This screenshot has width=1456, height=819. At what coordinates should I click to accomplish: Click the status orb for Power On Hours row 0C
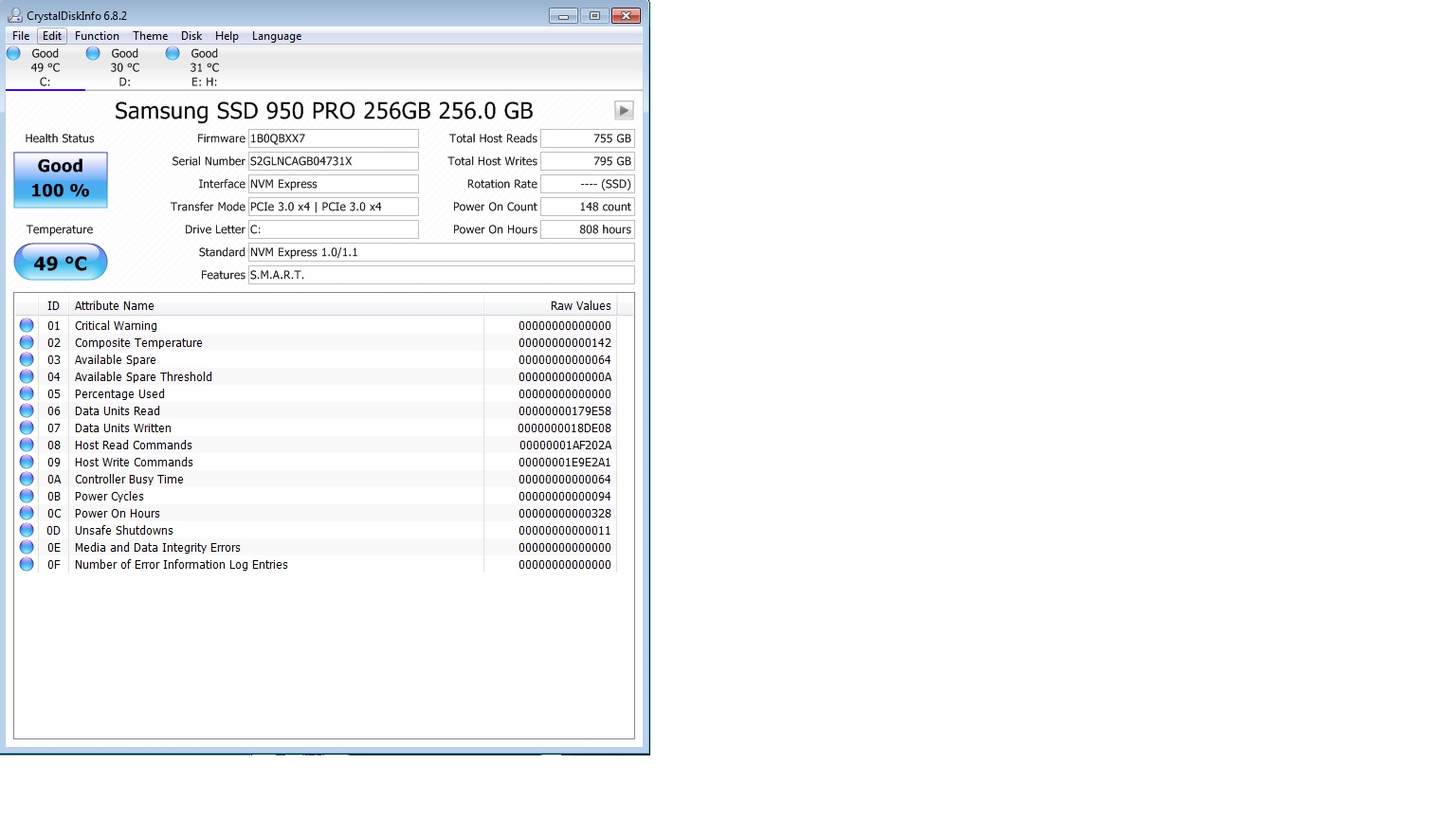(x=27, y=513)
